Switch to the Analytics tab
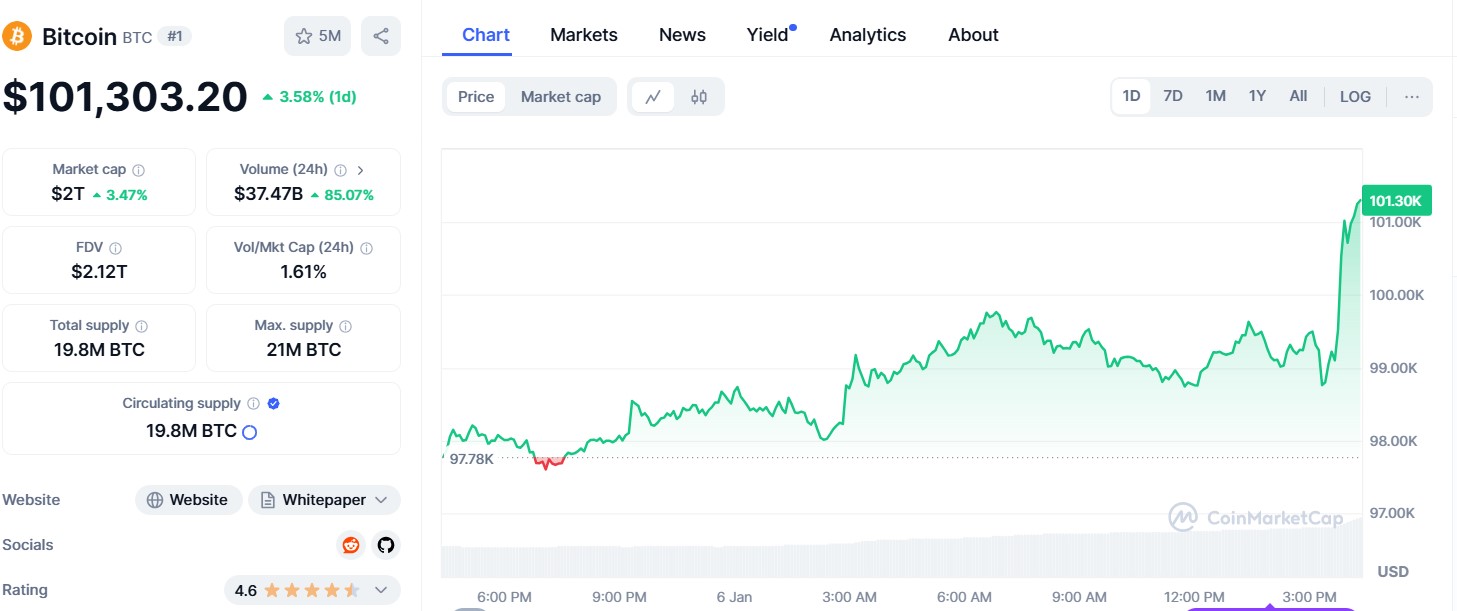 coord(868,35)
